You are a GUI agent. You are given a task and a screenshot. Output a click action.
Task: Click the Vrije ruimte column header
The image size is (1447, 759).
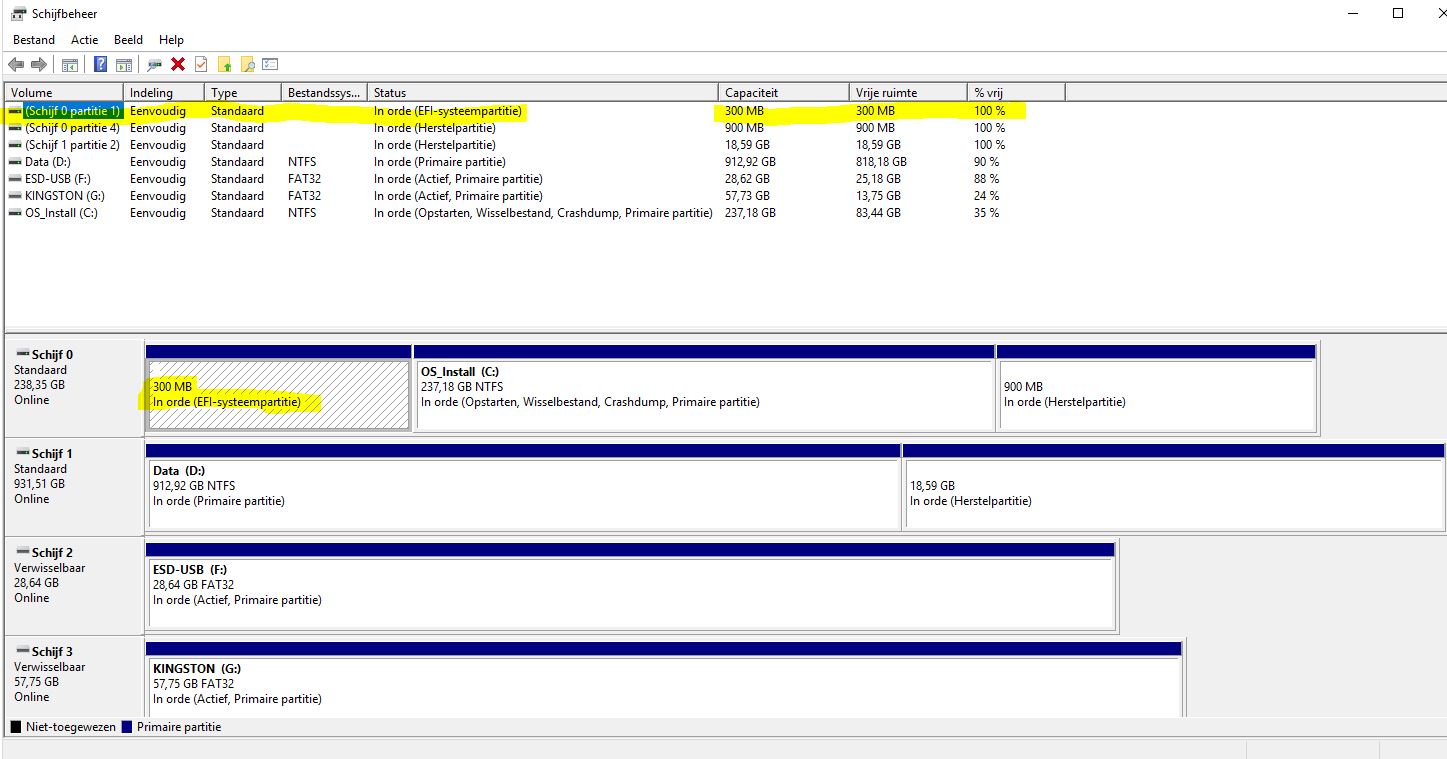[906, 93]
